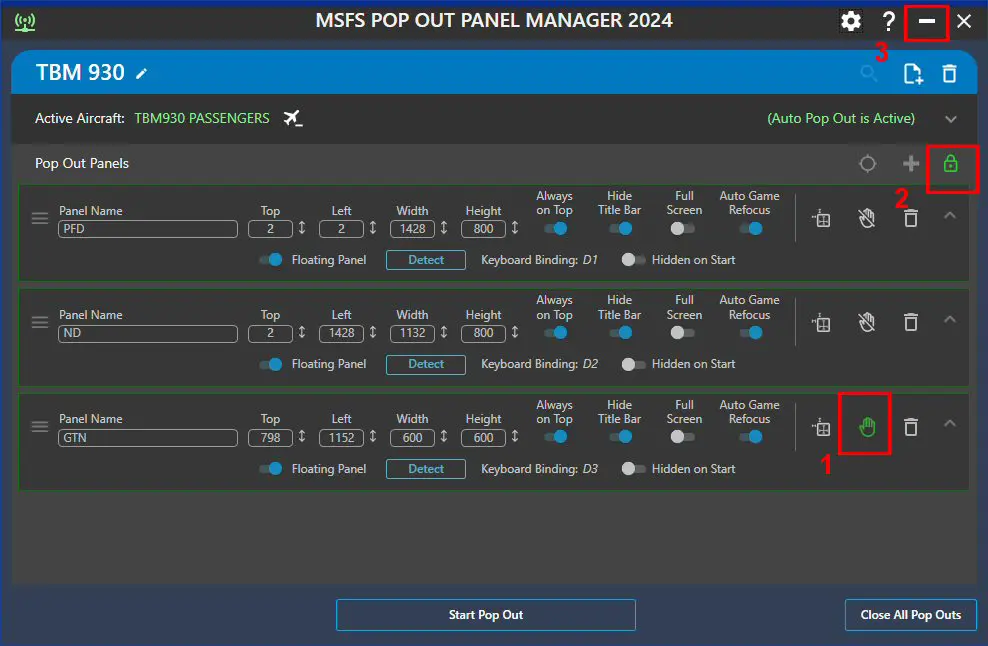Collapse the ND panel row chevron
Image resolution: width=988 pixels, height=646 pixels.
point(950,320)
